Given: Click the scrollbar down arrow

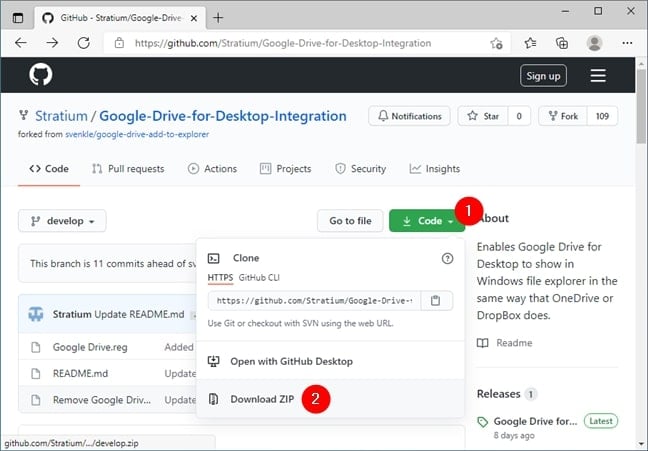Looking at the screenshot, I should click(641, 444).
